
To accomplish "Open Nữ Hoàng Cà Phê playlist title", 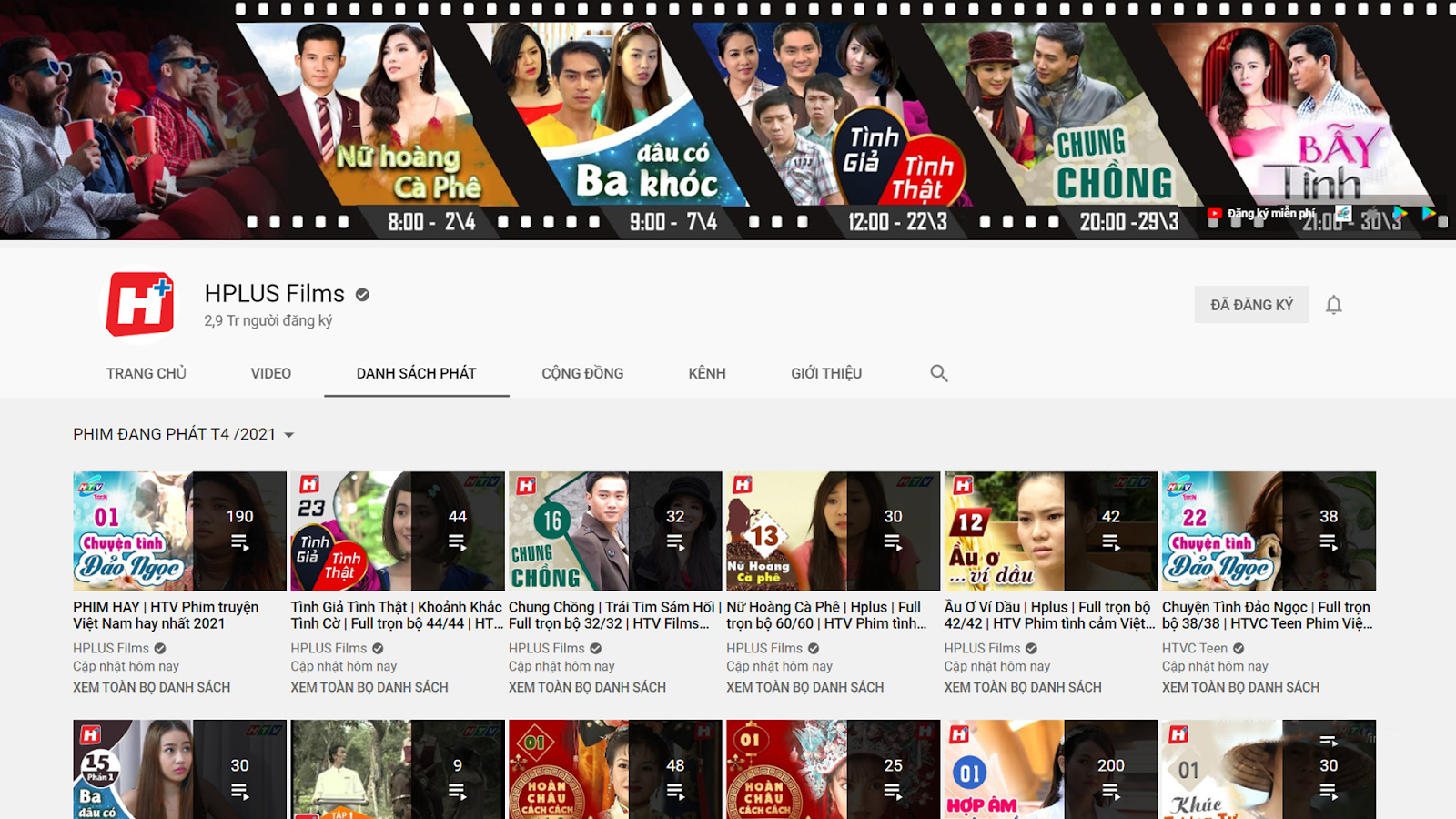I will click(826, 615).
